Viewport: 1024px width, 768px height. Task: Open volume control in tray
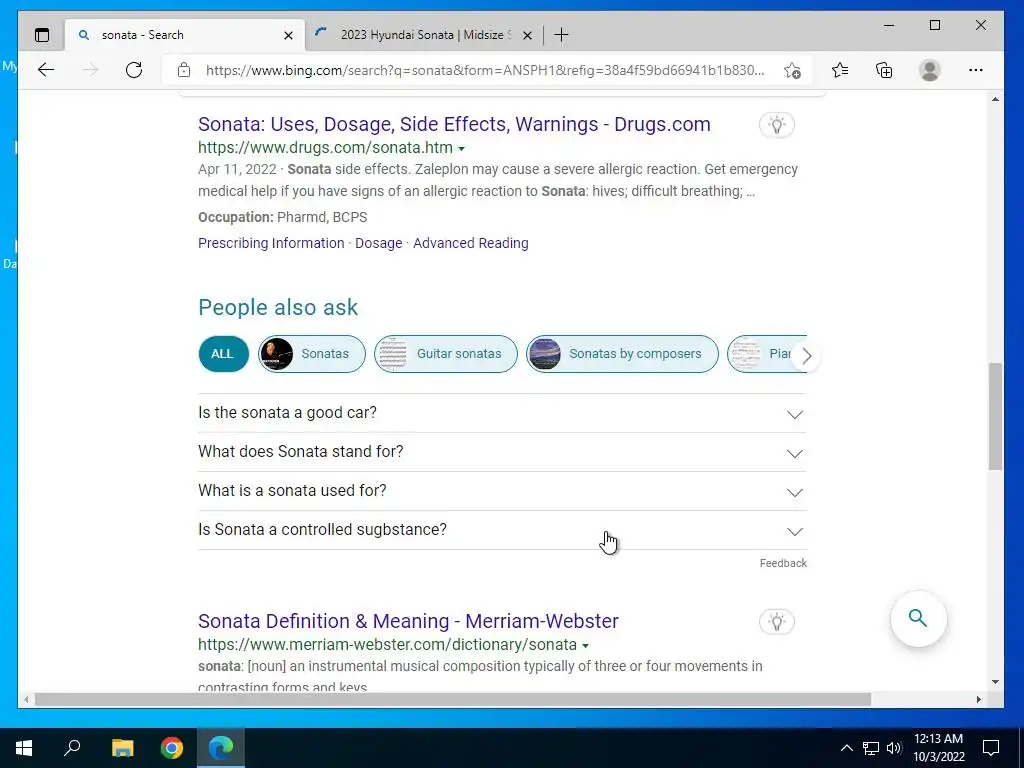point(894,748)
